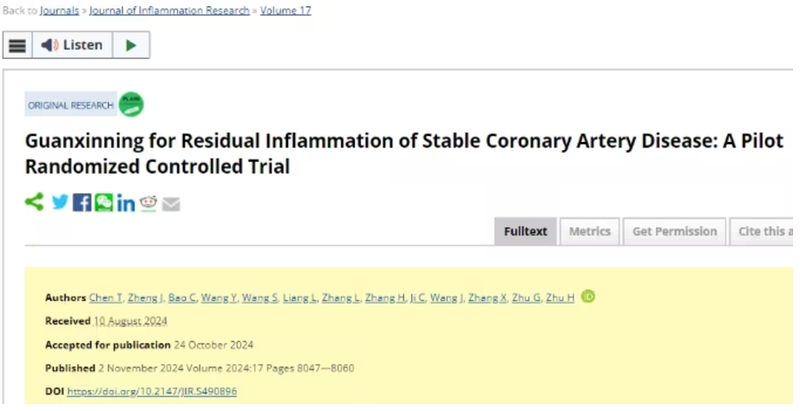800x411 pixels.
Task: Go back to Journals breadcrumb link
Action: coord(60,11)
